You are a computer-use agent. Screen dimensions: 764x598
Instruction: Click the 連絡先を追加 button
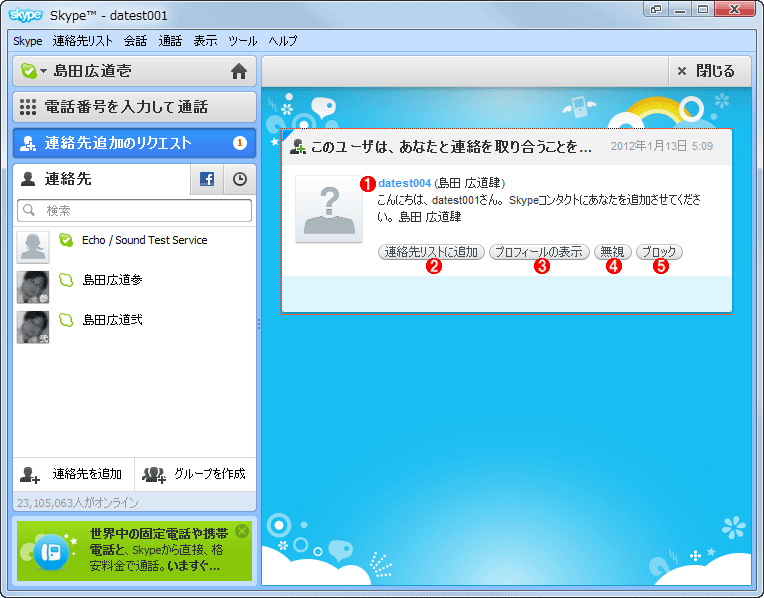[73, 474]
